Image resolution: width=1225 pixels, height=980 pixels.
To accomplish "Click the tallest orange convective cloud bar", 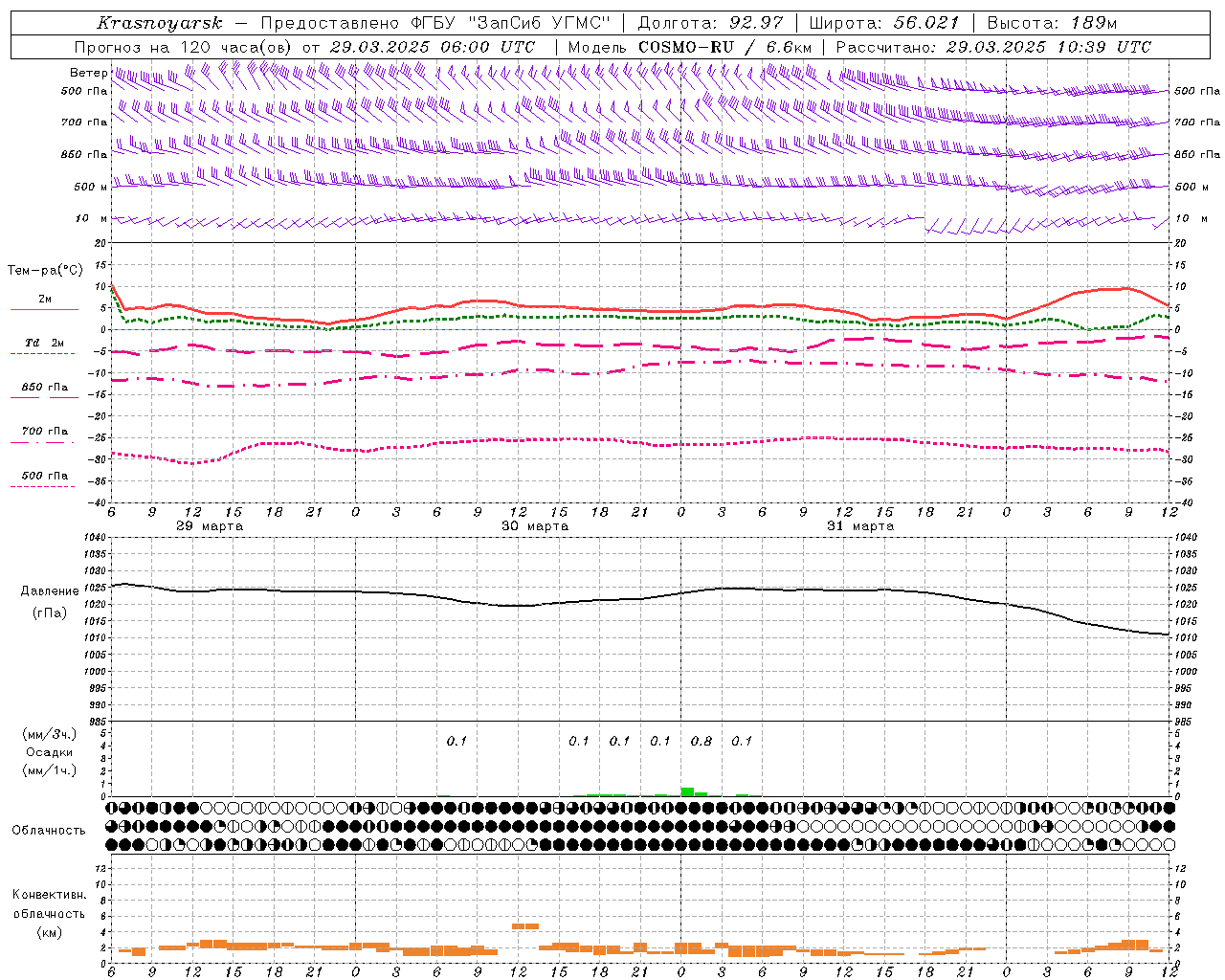I will click(x=524, y=926).
